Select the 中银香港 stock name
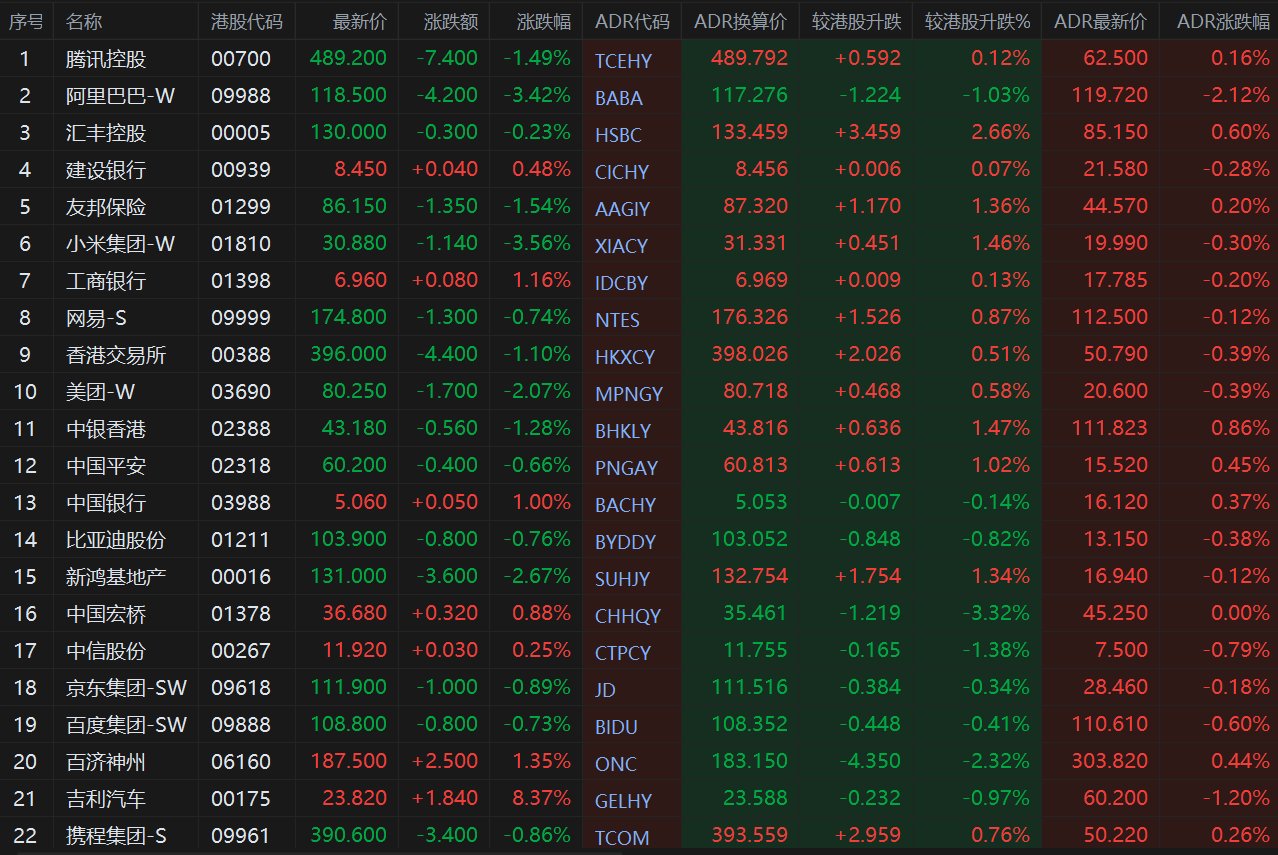Viewport: 1278px width, 855px height. pyautogui.click(x=106, y=429)
